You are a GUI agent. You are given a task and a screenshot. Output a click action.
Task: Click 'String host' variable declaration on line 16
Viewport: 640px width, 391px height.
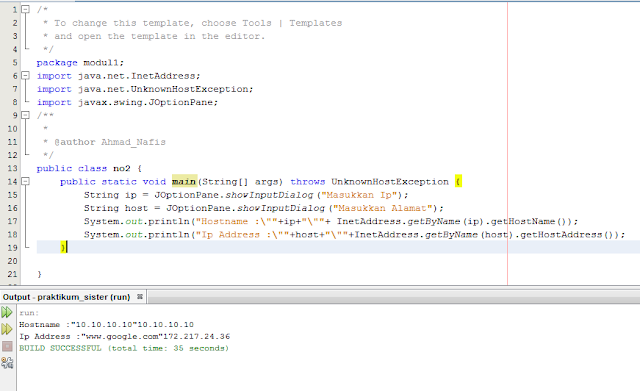coord(116,208)
